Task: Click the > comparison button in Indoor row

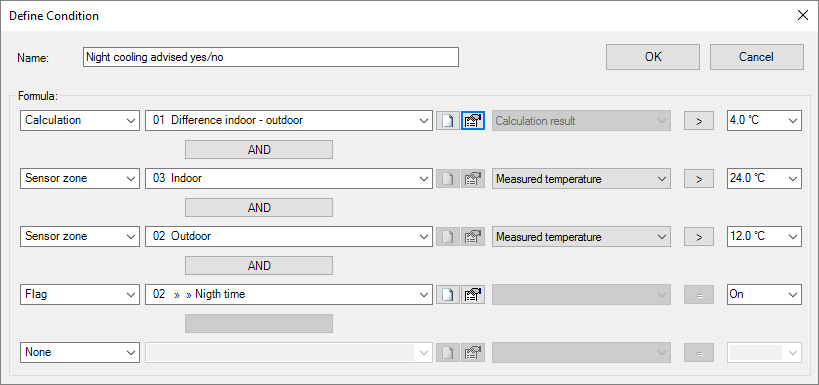Action: (x=699, y=179)
